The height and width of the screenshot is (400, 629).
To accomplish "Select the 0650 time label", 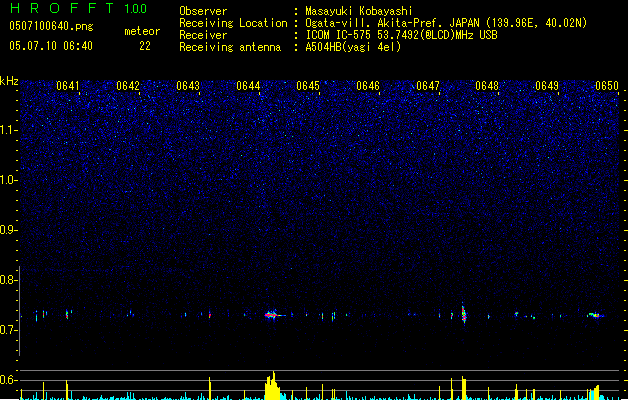I will coord(607,86).
